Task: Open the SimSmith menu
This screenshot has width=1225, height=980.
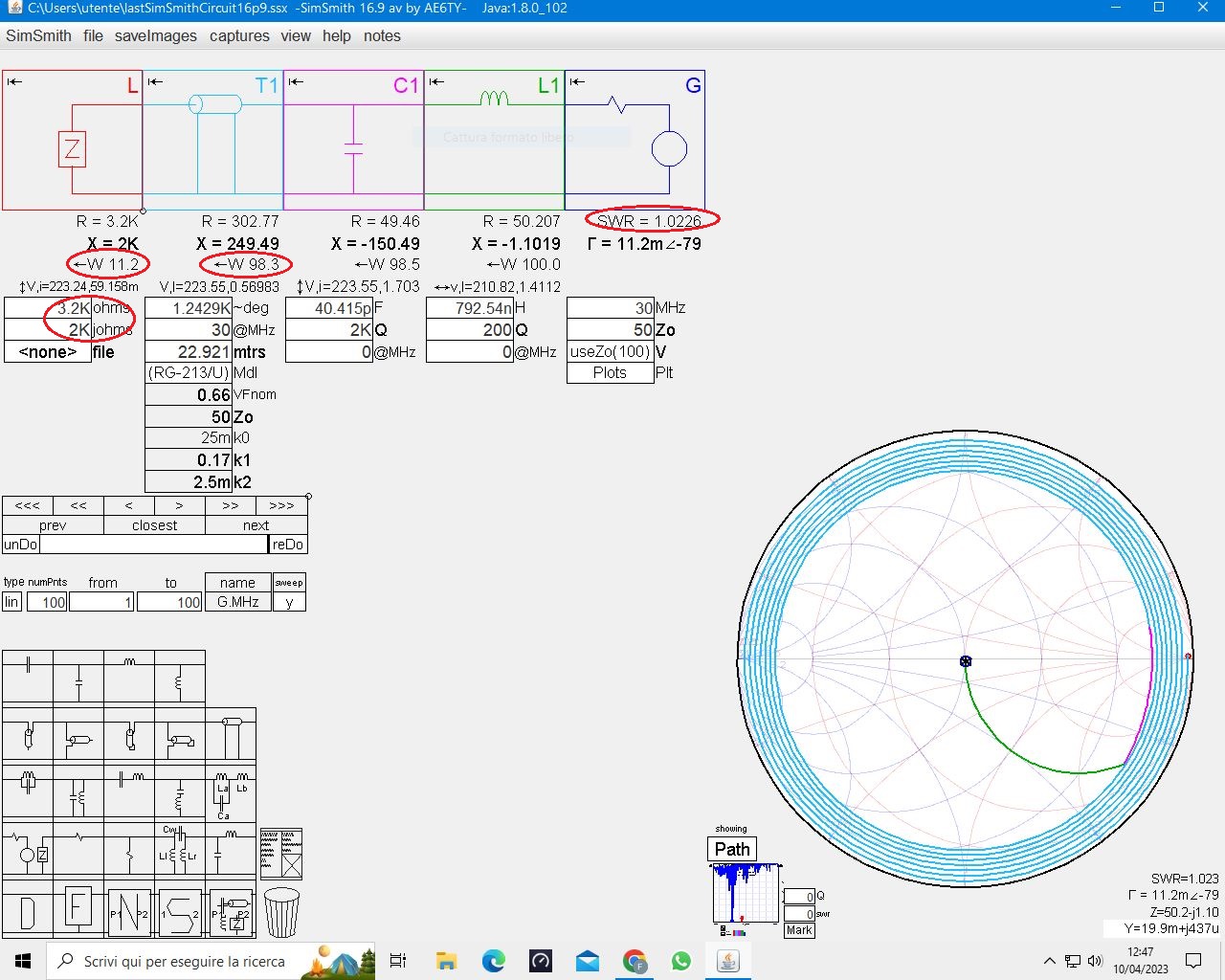Action: (38, 35)
